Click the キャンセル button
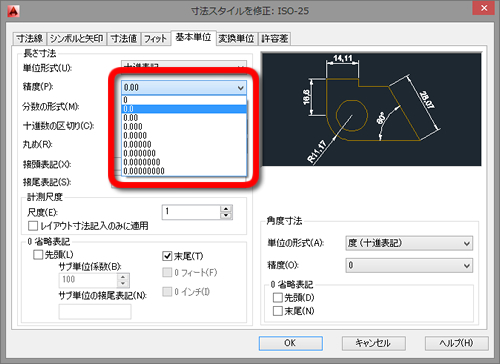Screen dimensions: 500x364 coord(374,343)
